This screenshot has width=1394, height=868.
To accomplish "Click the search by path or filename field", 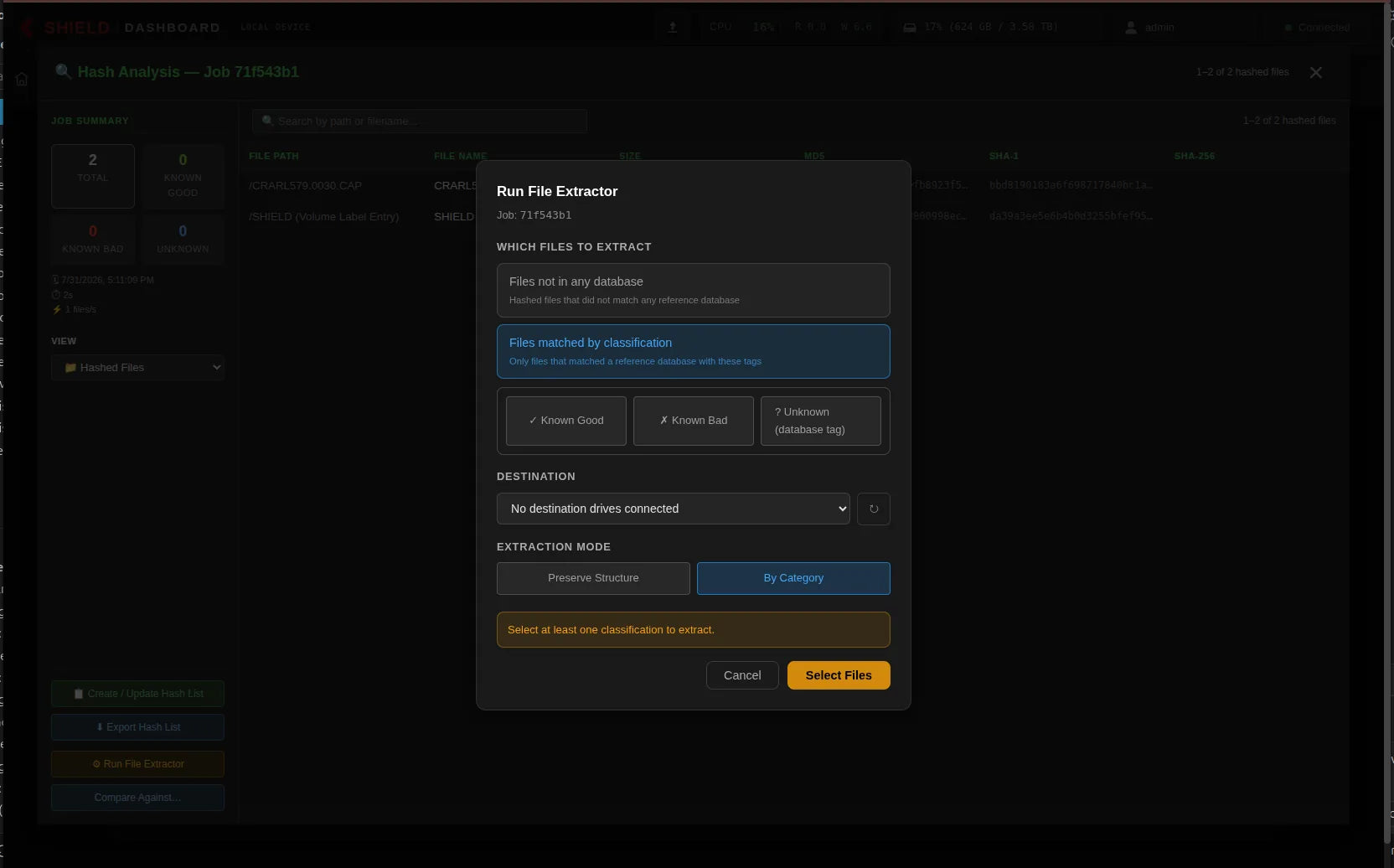I will pos(419,121).
